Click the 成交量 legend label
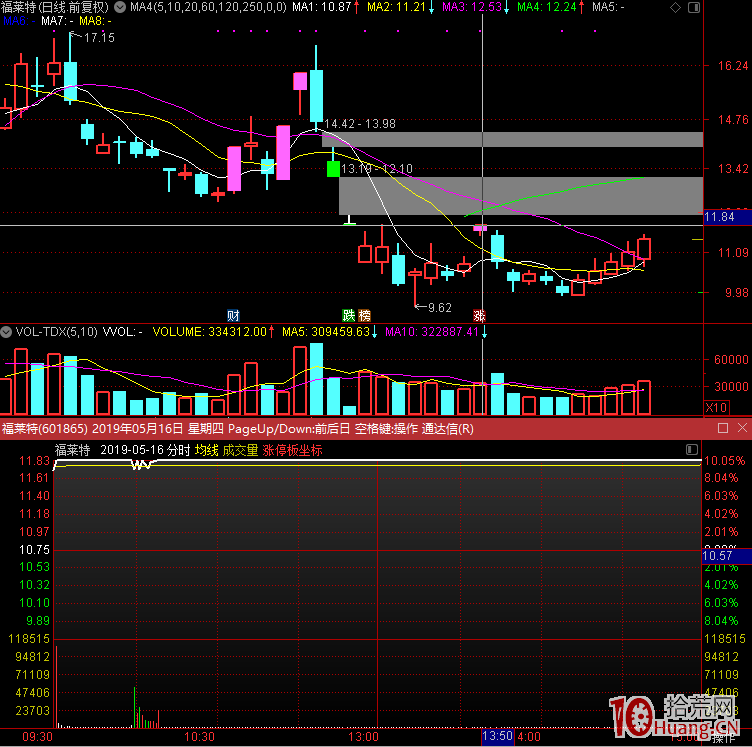This screenshot has width=752, height=747. tap(240, 450)
